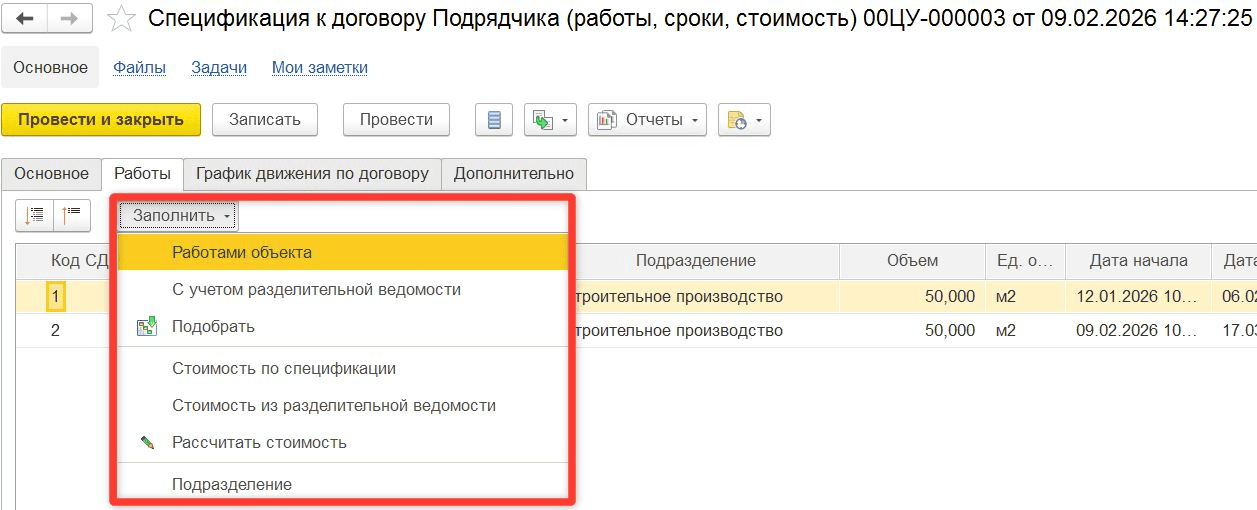This screenshot has height=510, width=1257.
Task: Click the Подобрать icon in menu
Action: pyautogui.click(x=147, y=326)
